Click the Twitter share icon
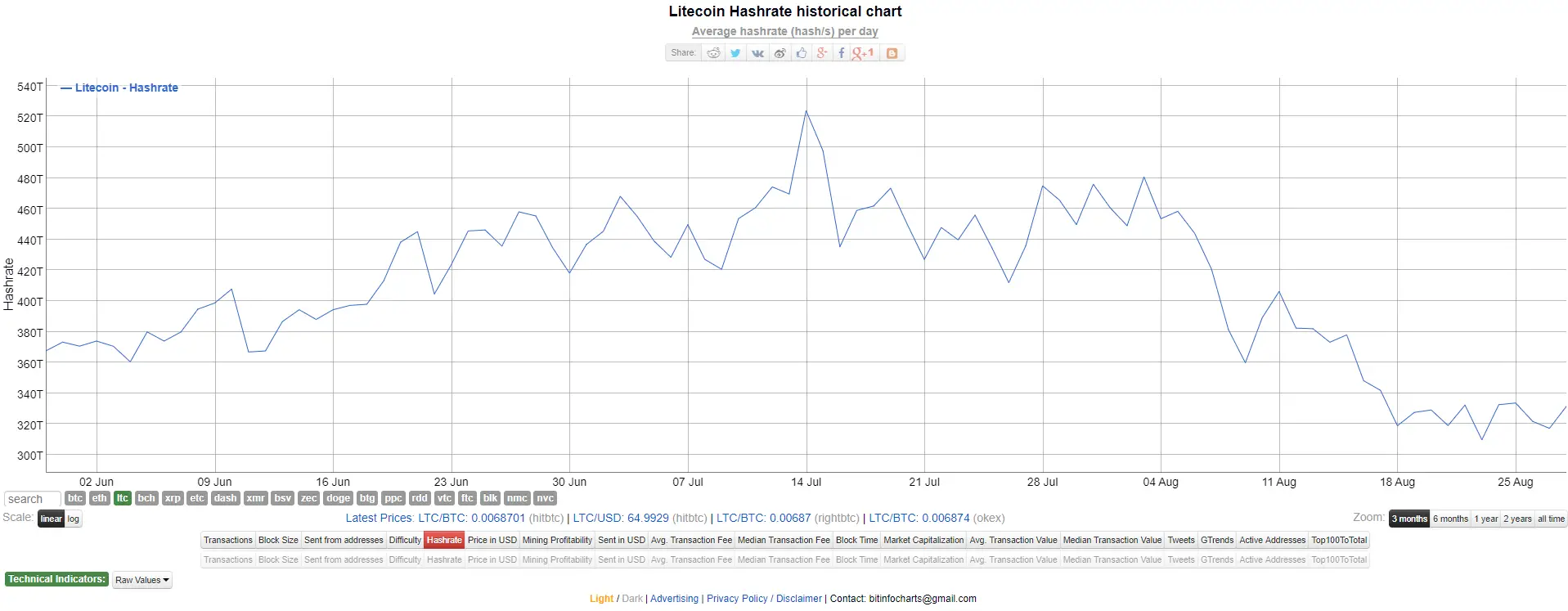The image size is (1568, 611). 735,53
